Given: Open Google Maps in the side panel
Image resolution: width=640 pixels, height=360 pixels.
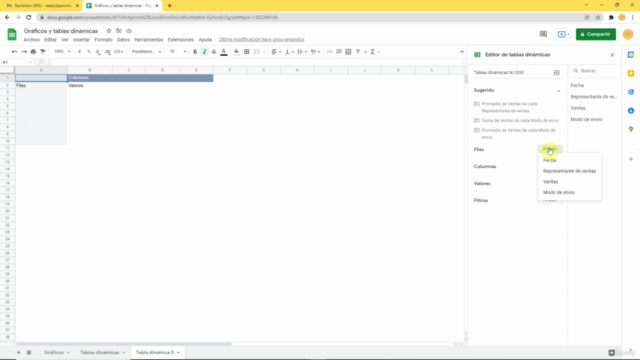Looking at the screenshot, I should [x=631, y=129].
